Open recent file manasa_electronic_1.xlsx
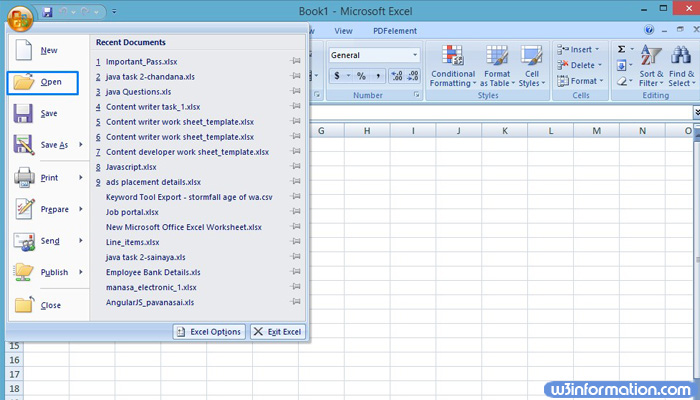Screen dimensions: 700x400 151,288
